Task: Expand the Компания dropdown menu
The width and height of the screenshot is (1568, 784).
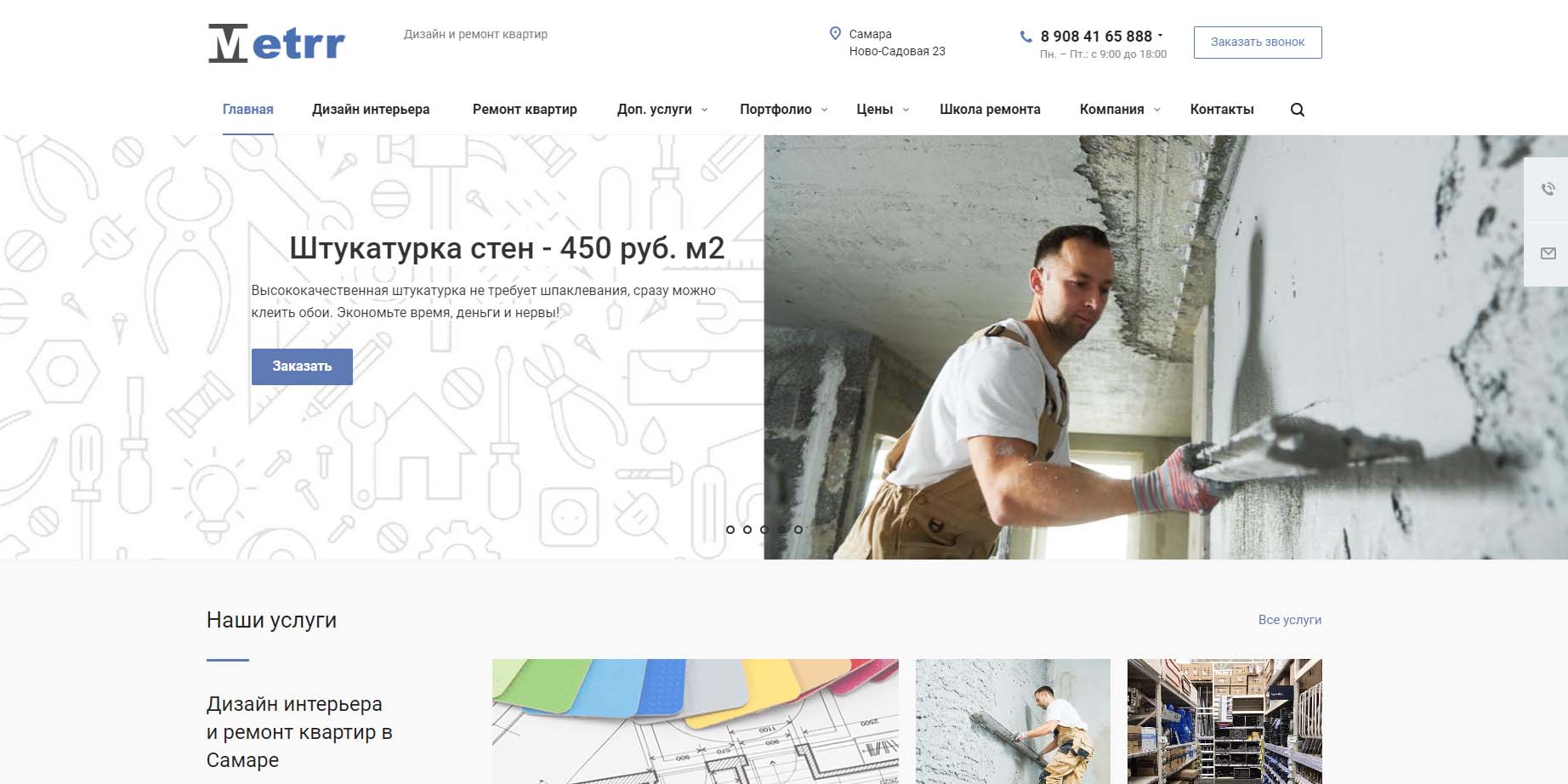Action: coord(1119,110)
